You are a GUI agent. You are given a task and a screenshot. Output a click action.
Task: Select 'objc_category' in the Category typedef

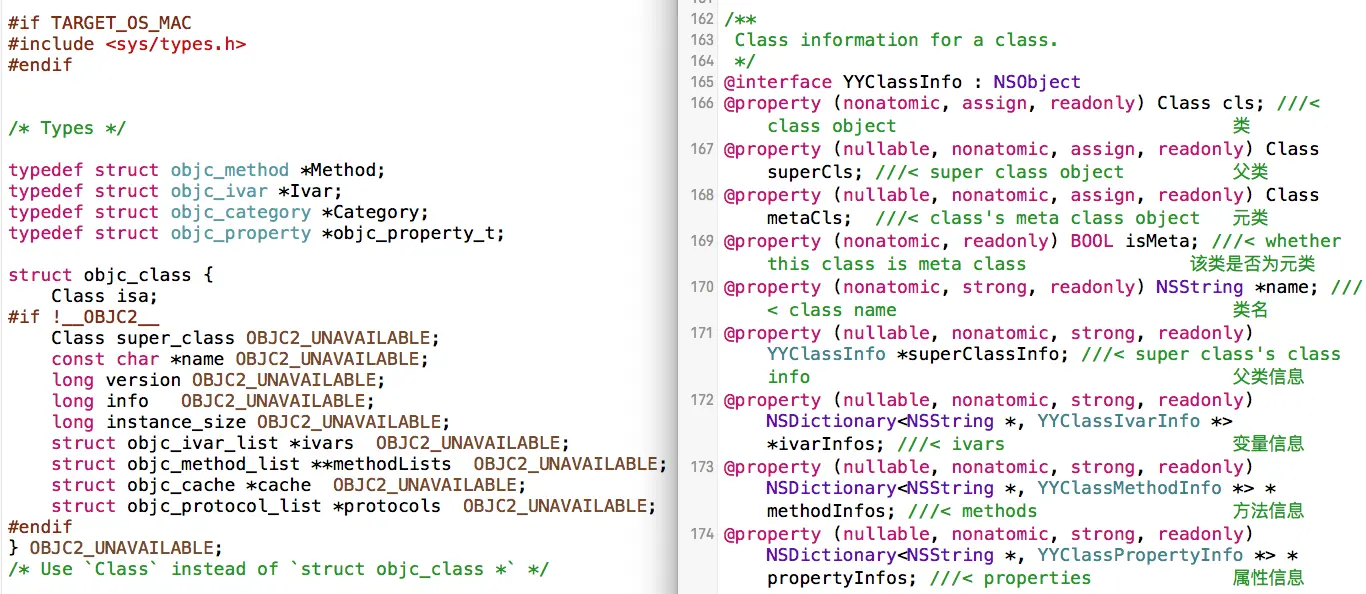coord(241,212)
